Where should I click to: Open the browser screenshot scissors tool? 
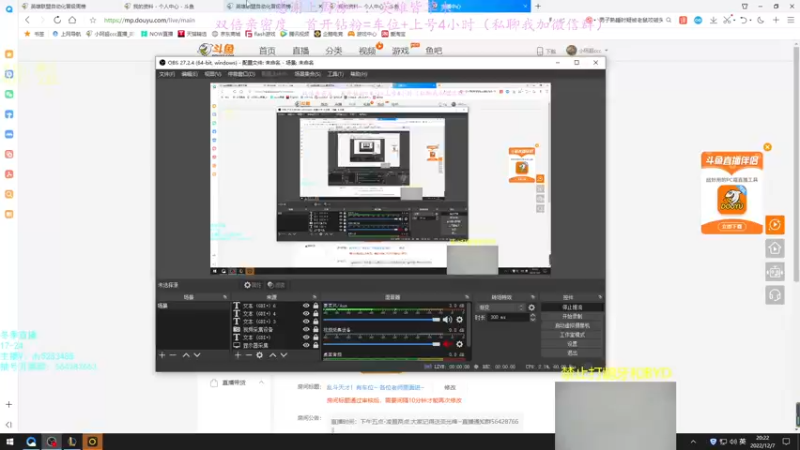click(728, 20)
